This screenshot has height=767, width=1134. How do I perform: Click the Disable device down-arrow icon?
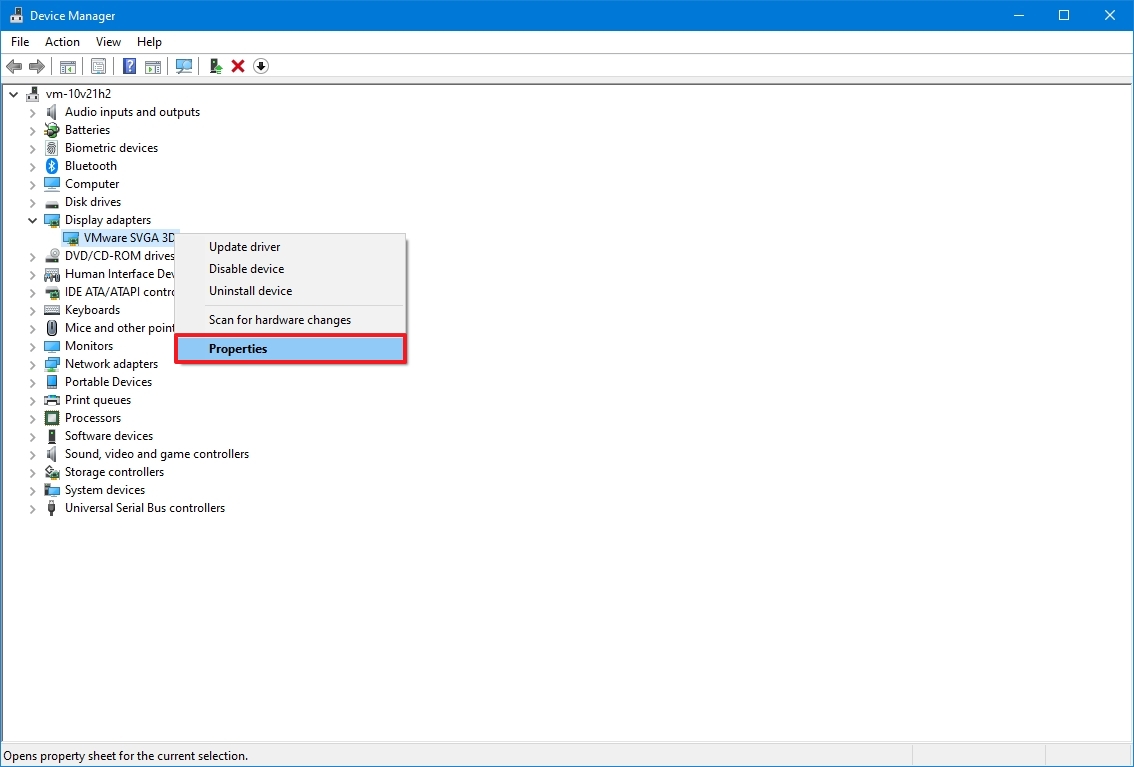point(261,67)
